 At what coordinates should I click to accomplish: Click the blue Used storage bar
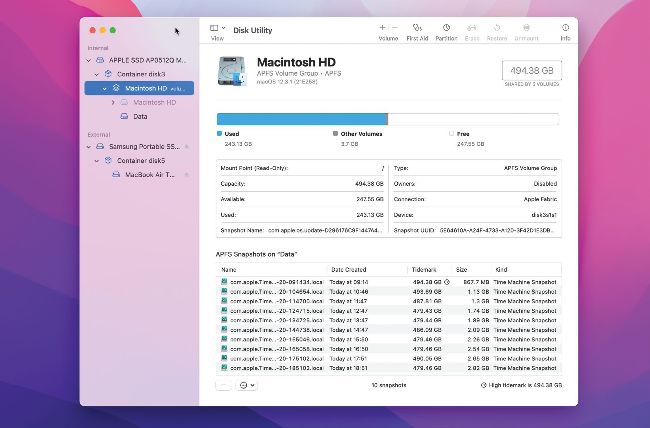(300, 120)
